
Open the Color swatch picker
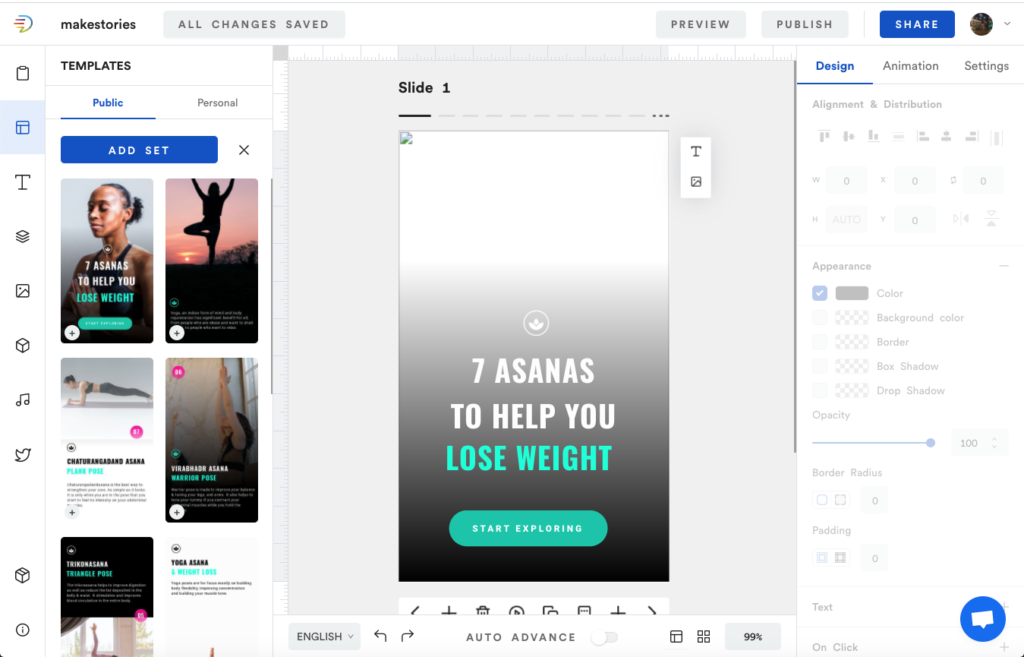pyautogui.click(x=852, y=293)
